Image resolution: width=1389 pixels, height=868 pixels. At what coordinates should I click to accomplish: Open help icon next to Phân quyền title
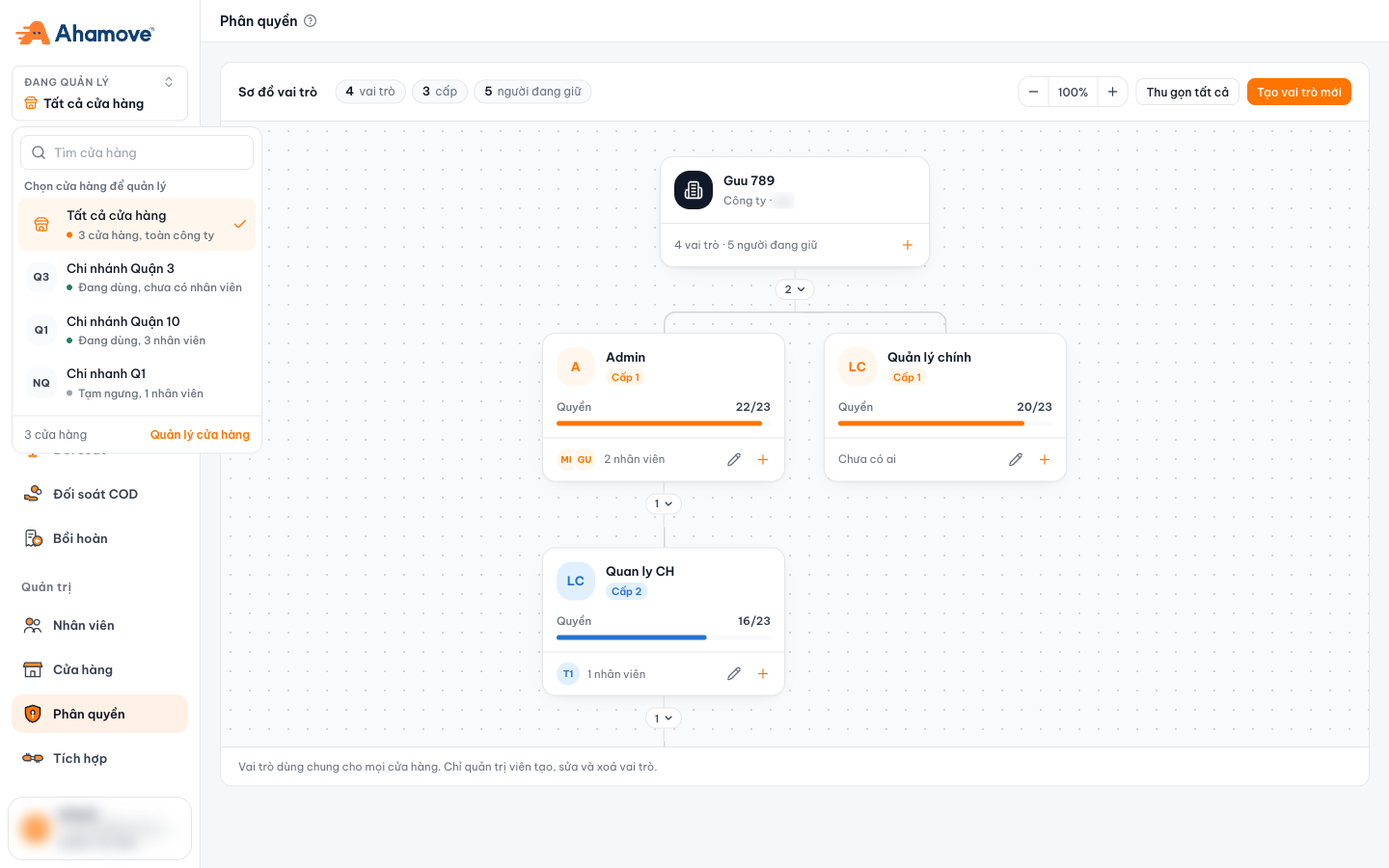(311, 21)
